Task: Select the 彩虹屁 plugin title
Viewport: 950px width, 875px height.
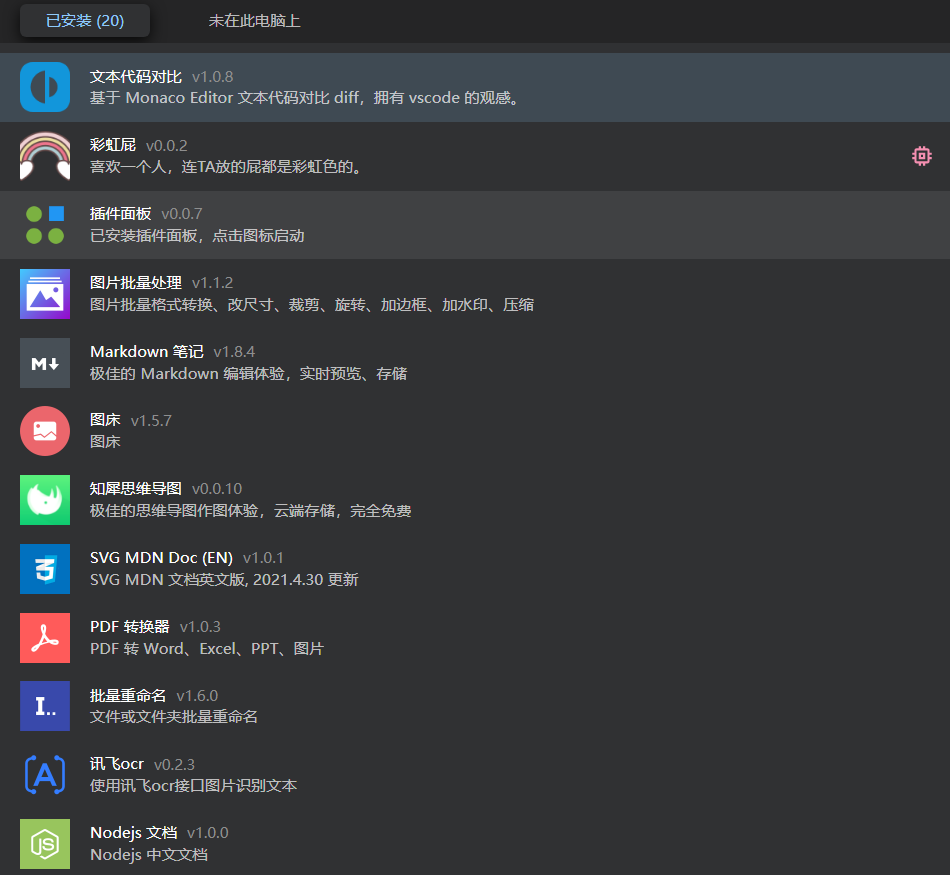Action: pyautogui.click(x=113, y=145)
